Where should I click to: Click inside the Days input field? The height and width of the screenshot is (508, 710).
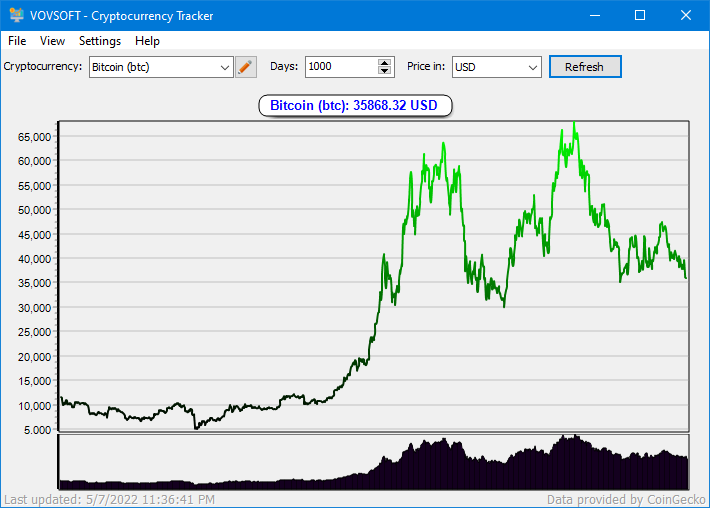(x=340, y=67)
